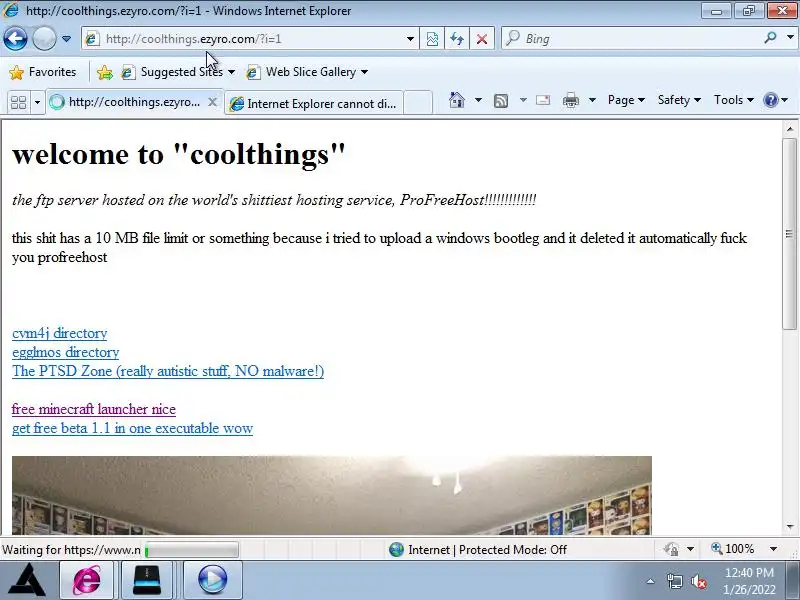The height and width of the screenshot is (600, 800).
Task: Open the Page menu
Action: pos(626,100)
